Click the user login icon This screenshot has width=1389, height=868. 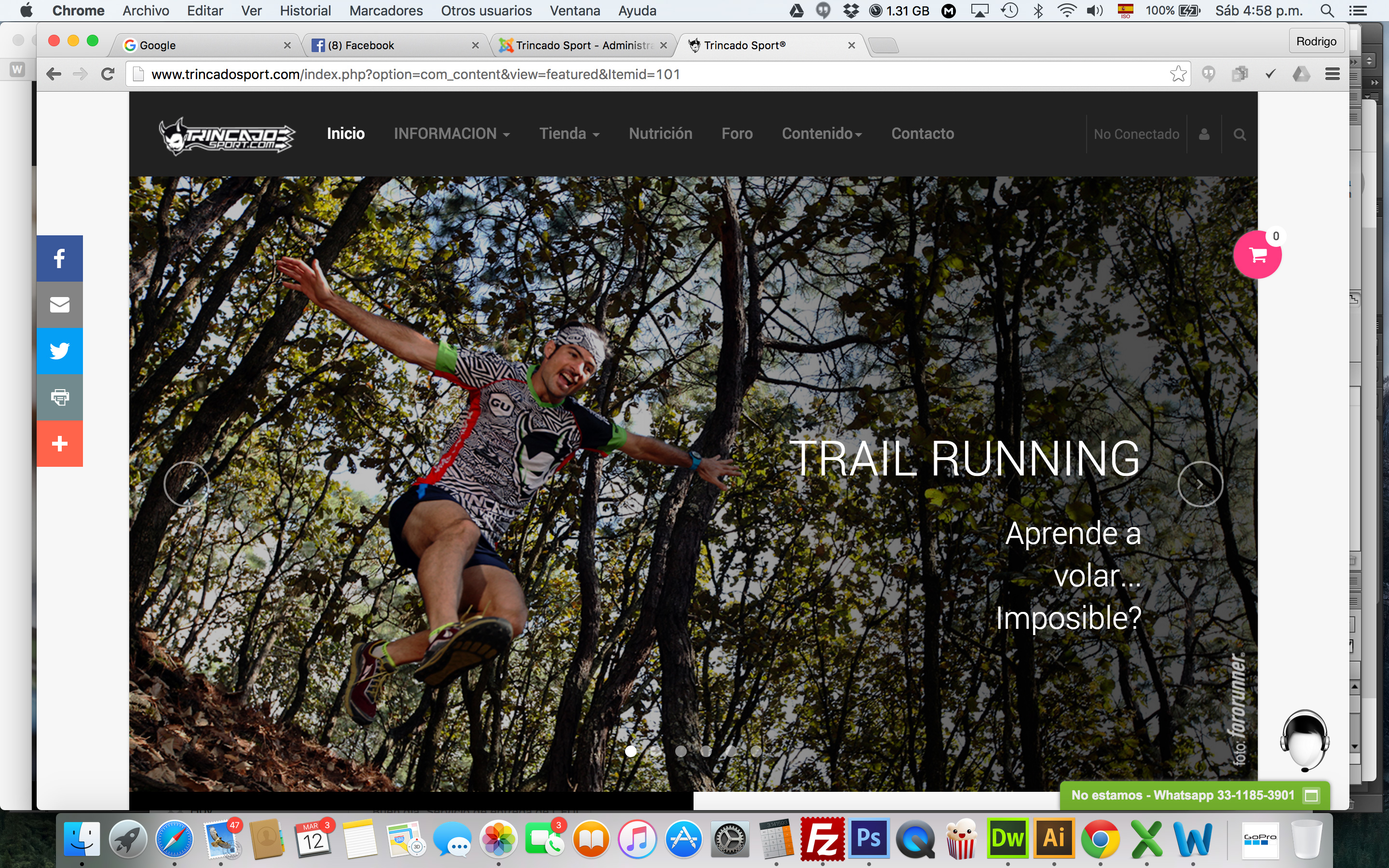pos(1204,135)
